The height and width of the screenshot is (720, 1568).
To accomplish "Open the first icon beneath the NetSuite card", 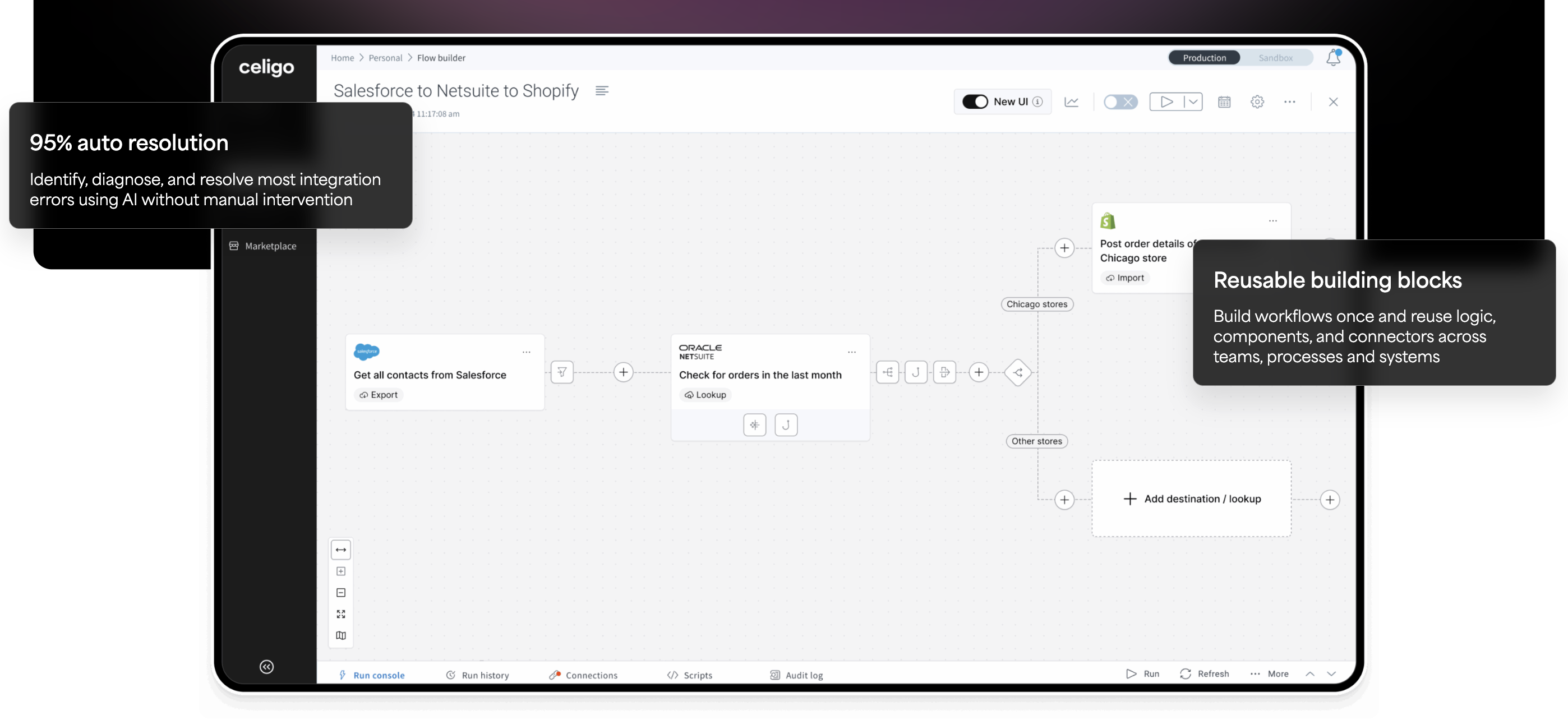I will click(754, 425).
